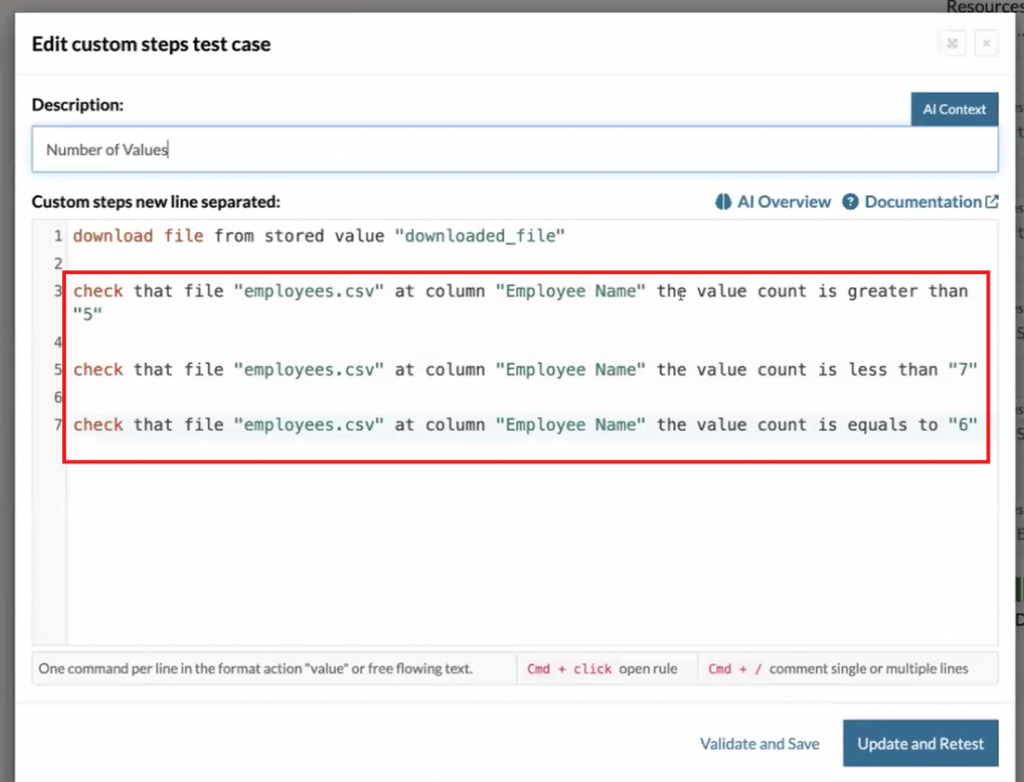Click the external link icon after Documentation
The image size is (1024, 782).
[x=992, y=202]
